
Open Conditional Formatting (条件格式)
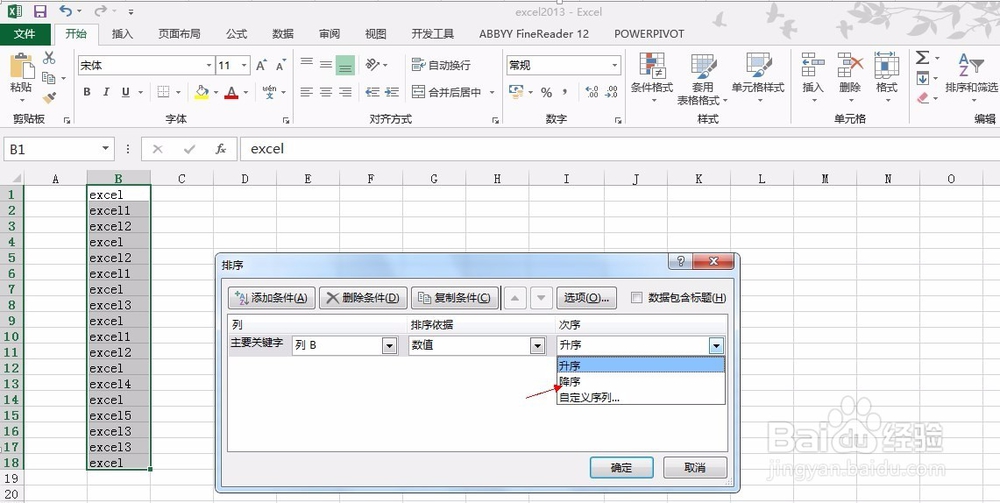(652, 78)
